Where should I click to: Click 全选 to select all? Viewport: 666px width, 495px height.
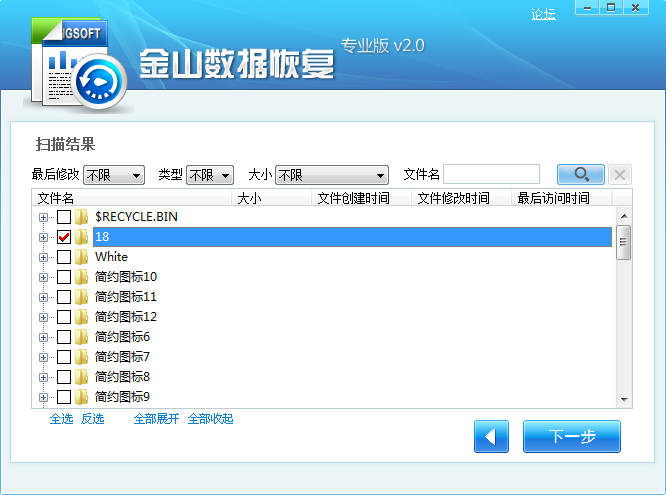pos(62,419)
